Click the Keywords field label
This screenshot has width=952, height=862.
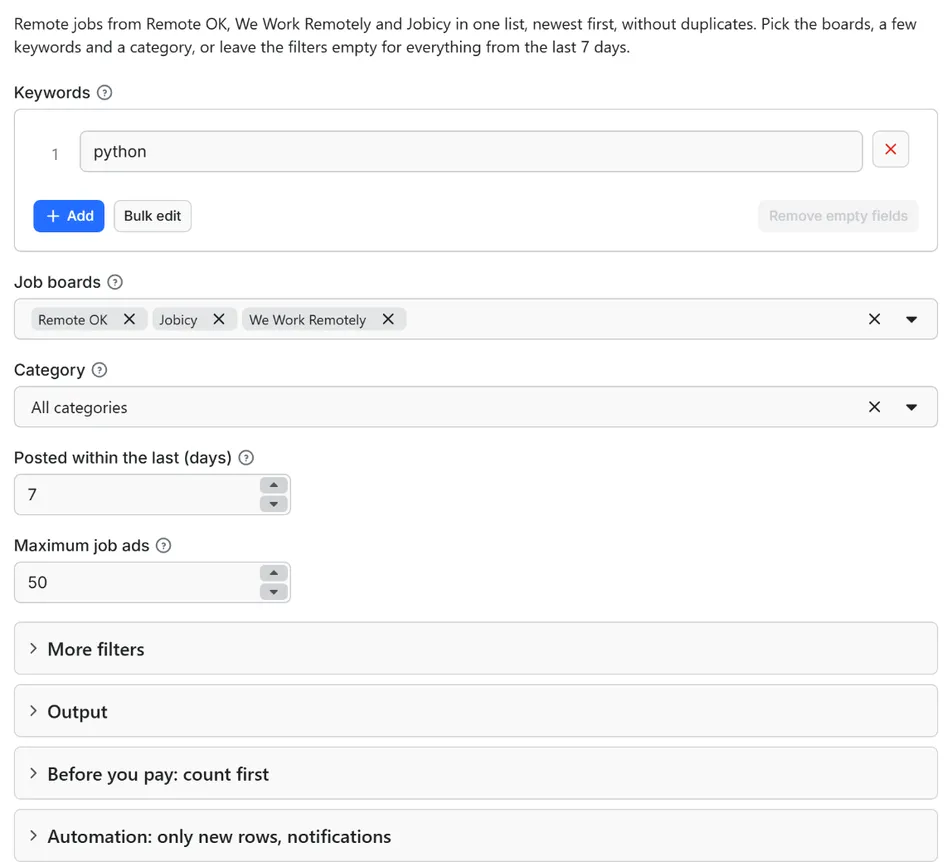52,93
